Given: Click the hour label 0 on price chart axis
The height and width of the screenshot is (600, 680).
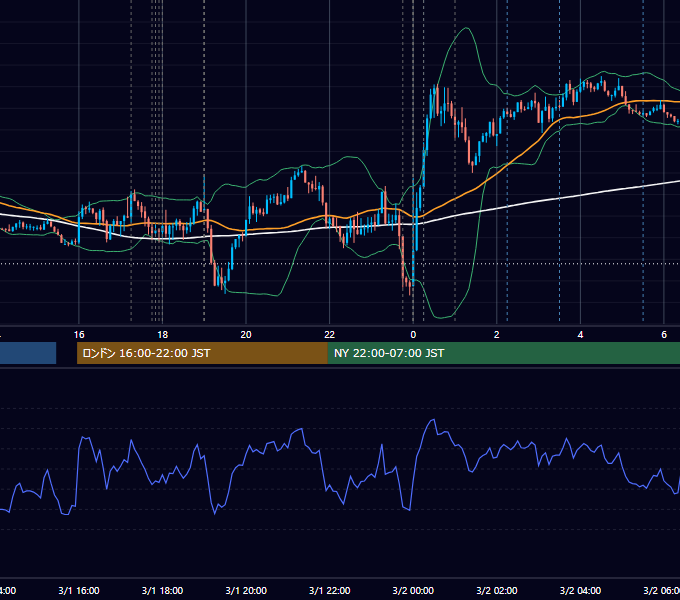Looking at the screenshot, I should (x=413, y=335).
